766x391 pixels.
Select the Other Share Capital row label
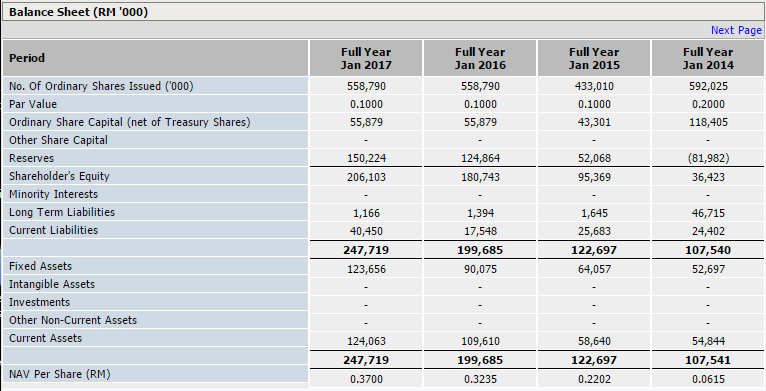coord(58,140)
